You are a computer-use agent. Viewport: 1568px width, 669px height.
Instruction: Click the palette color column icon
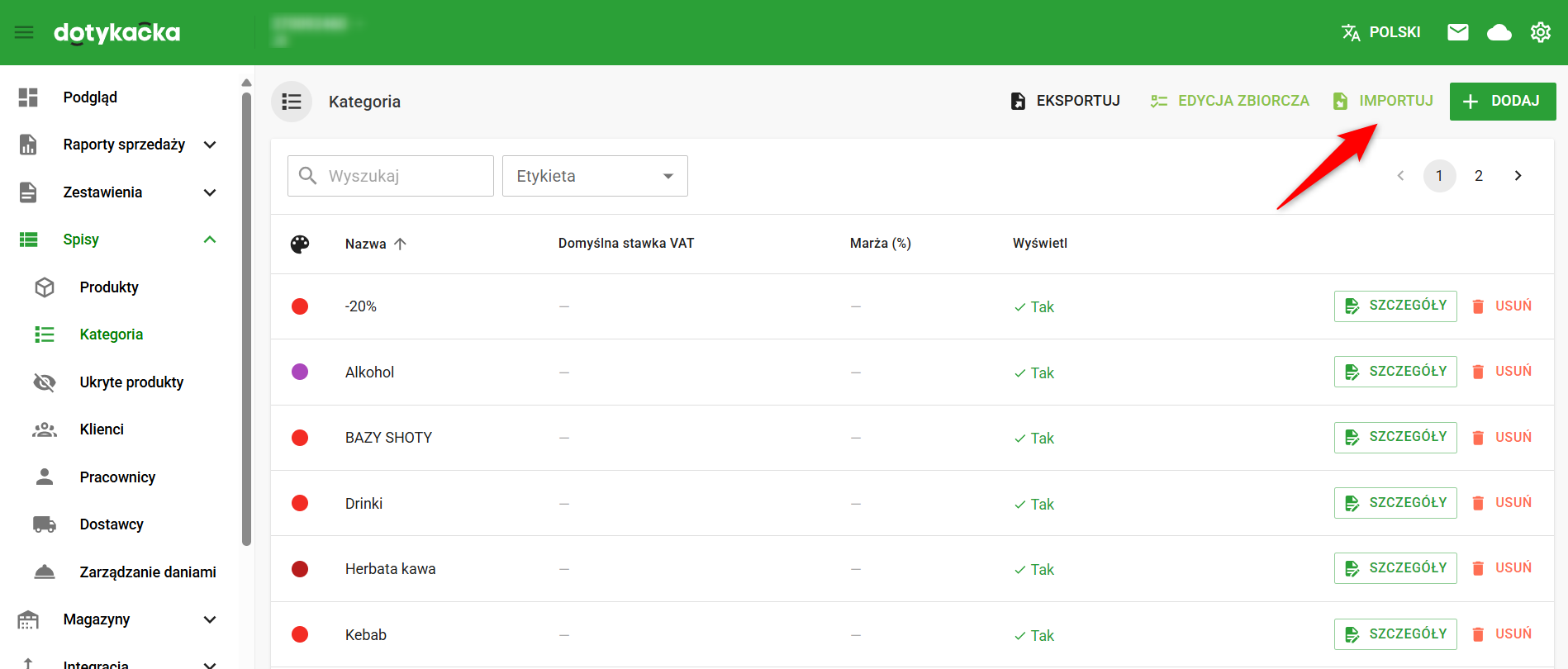300,244
